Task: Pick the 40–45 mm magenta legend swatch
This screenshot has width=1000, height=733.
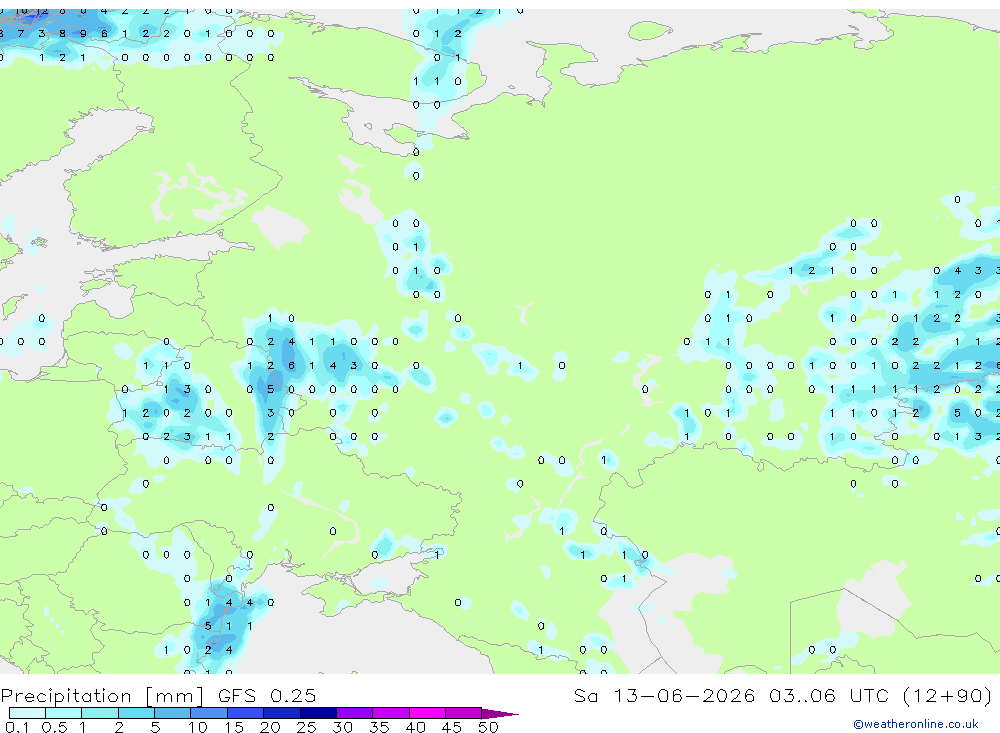Action: (x=427, y=713)
